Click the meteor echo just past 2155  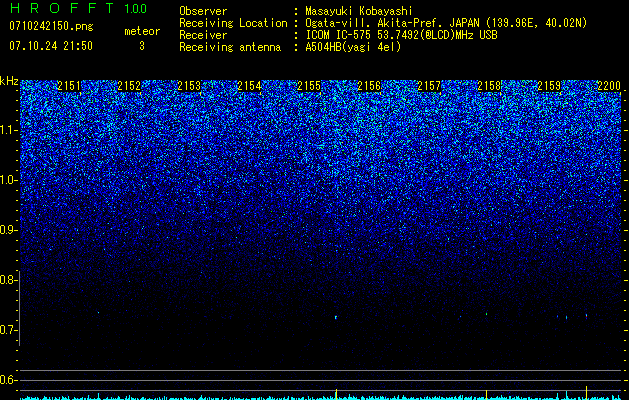click(x=336, y=317)
